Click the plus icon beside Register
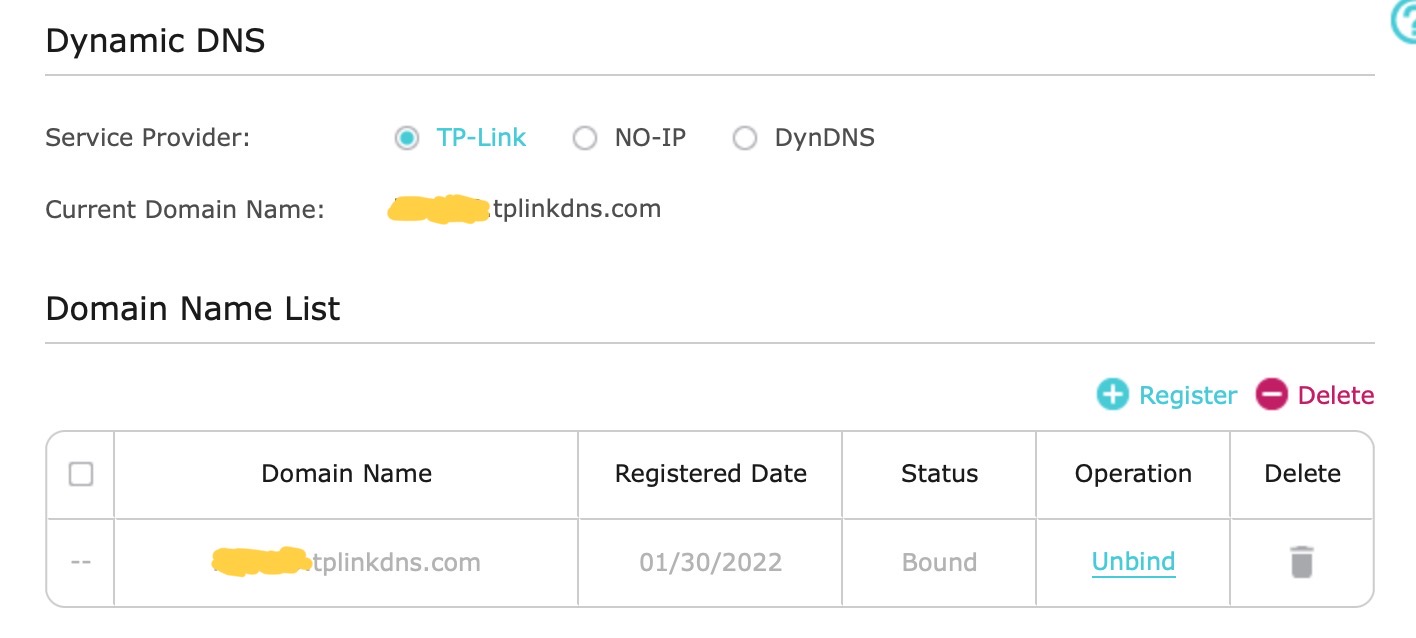This screenshot has height=638, width=1416. tap(1112, 395)
